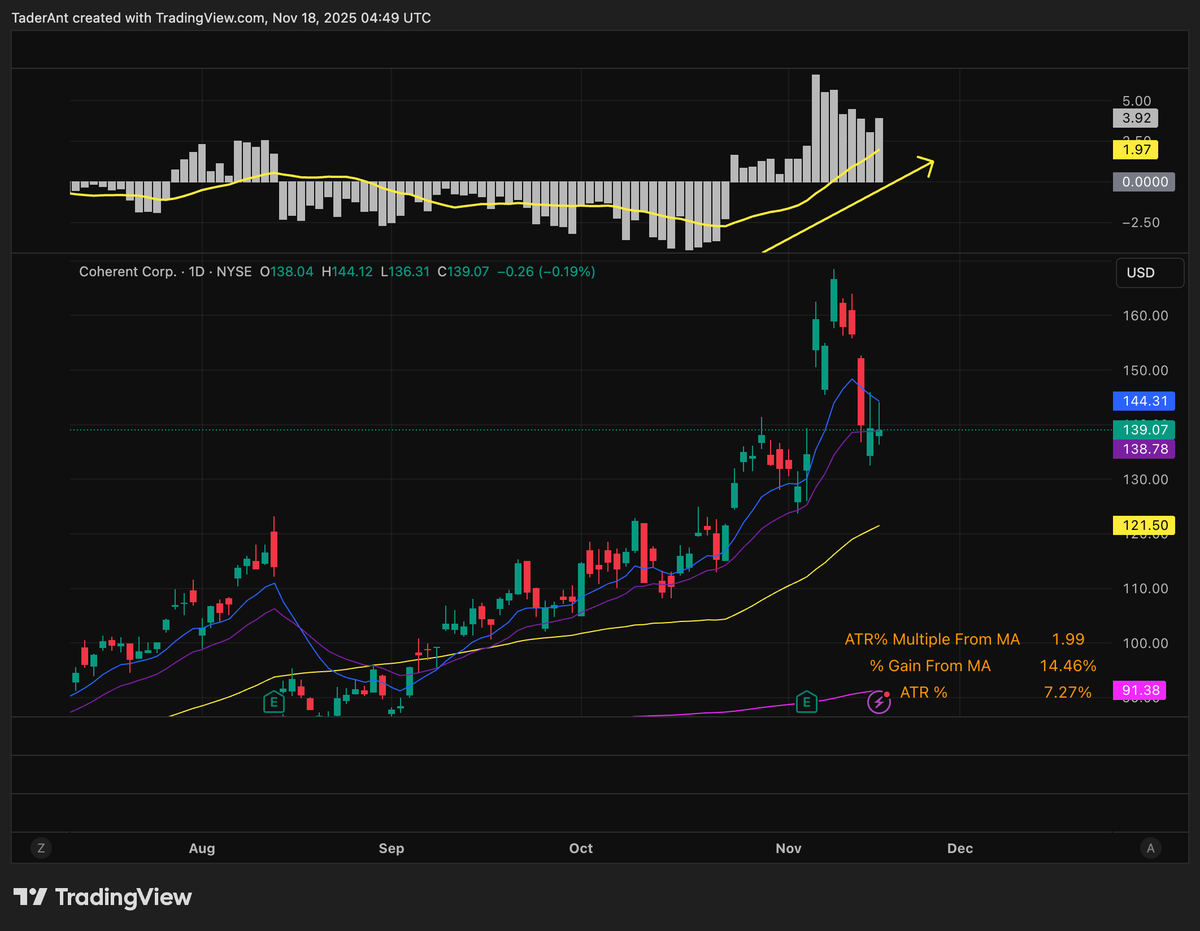This screenshot has width=1200, height=931.
Task: Click the L136.31 low value
Action: point(405,271)
